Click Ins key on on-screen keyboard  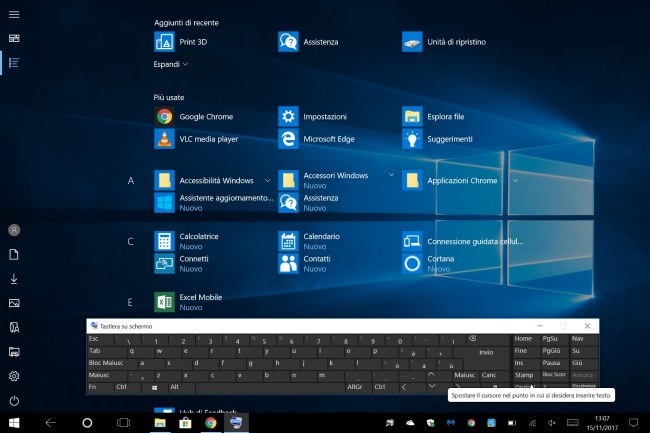tap(526, 363)
